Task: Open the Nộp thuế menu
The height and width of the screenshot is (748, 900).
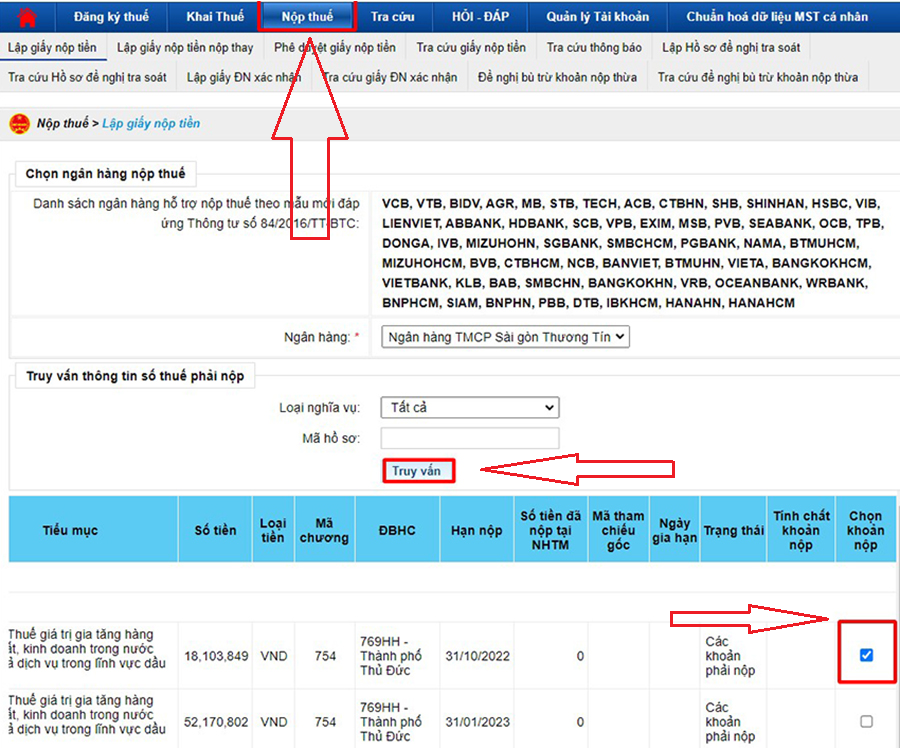Action: (x=308, y=17)
